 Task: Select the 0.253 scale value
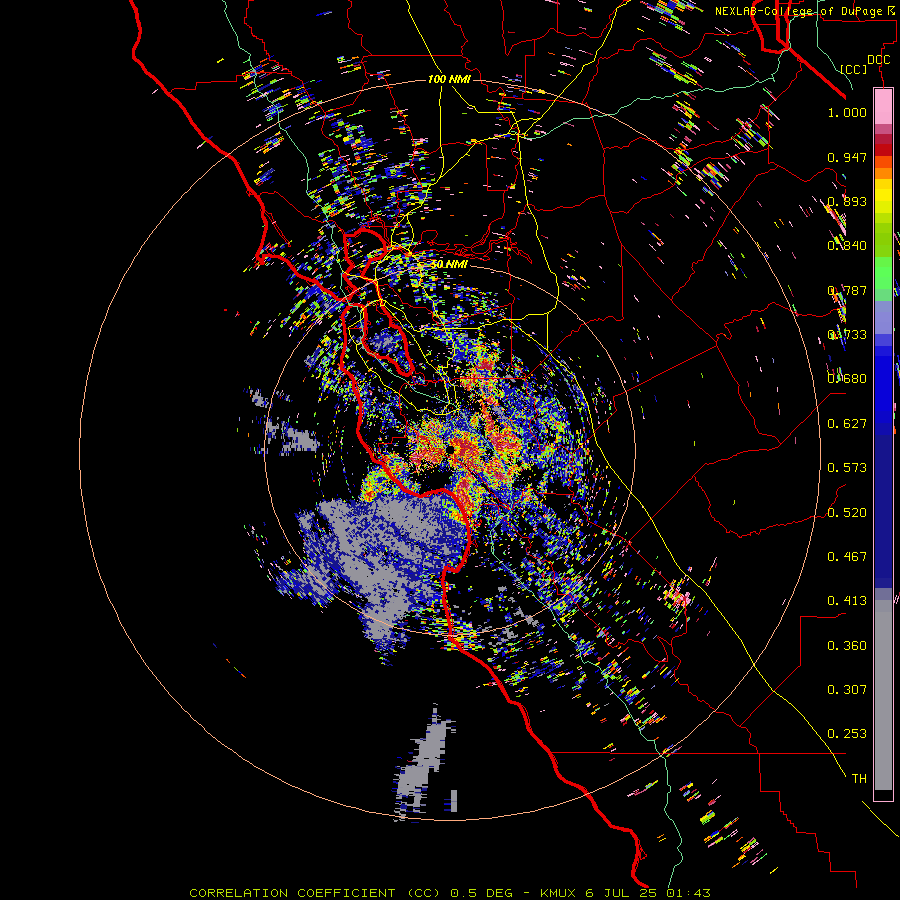(x=847, y=734)
